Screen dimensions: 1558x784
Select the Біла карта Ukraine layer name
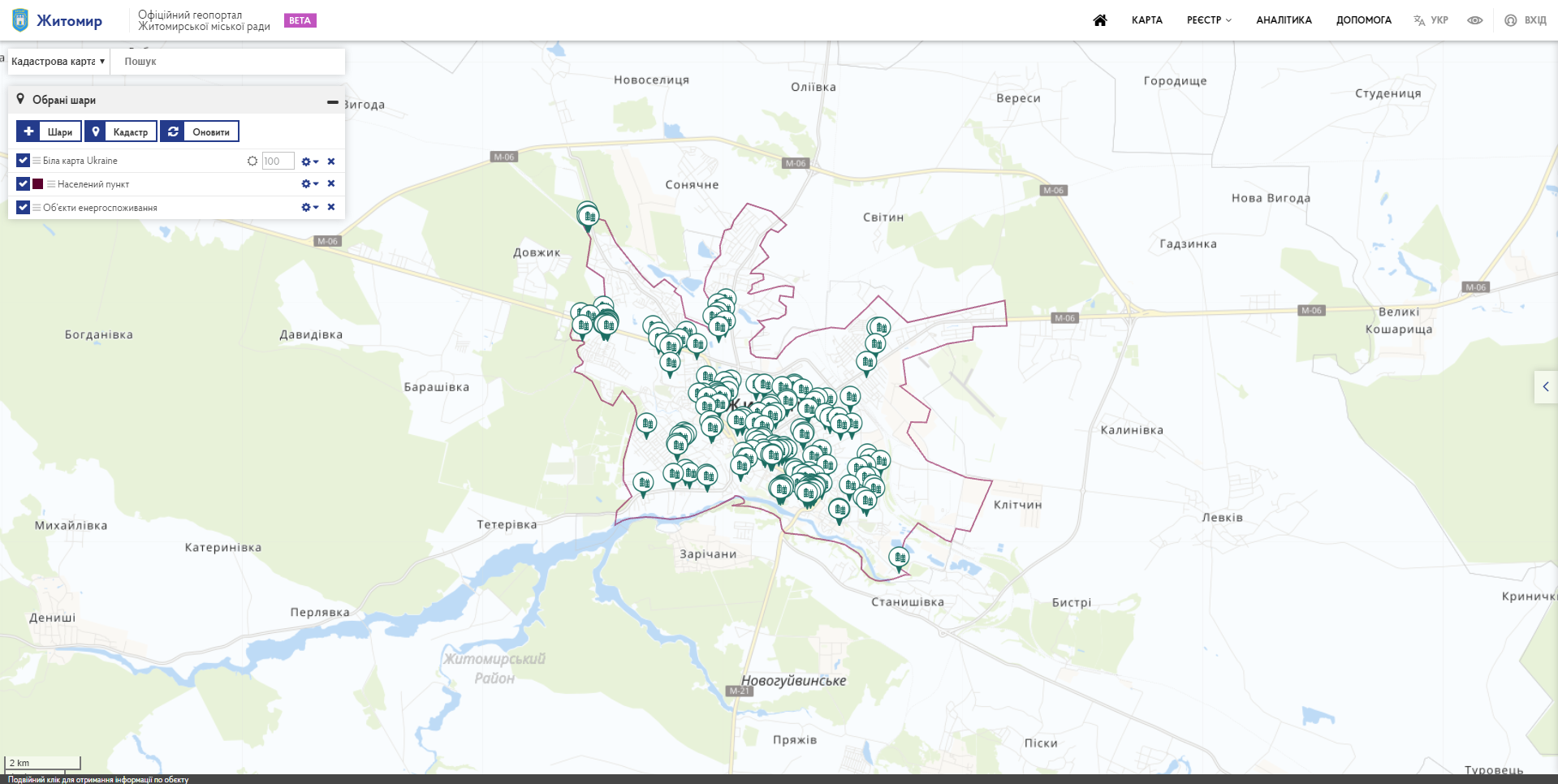pyautogui.click(x=80, y=161)
